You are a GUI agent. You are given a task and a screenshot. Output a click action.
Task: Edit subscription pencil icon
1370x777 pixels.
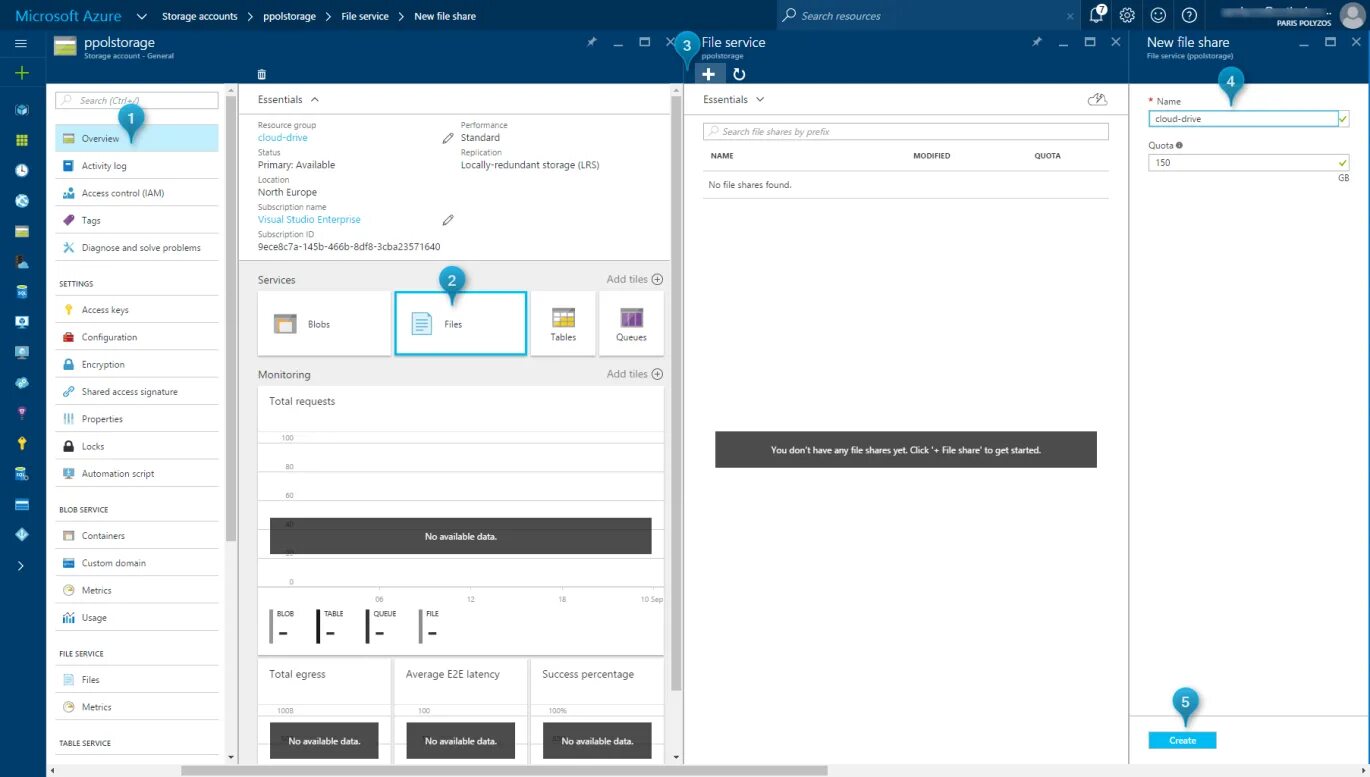click(x=448, y=220)
